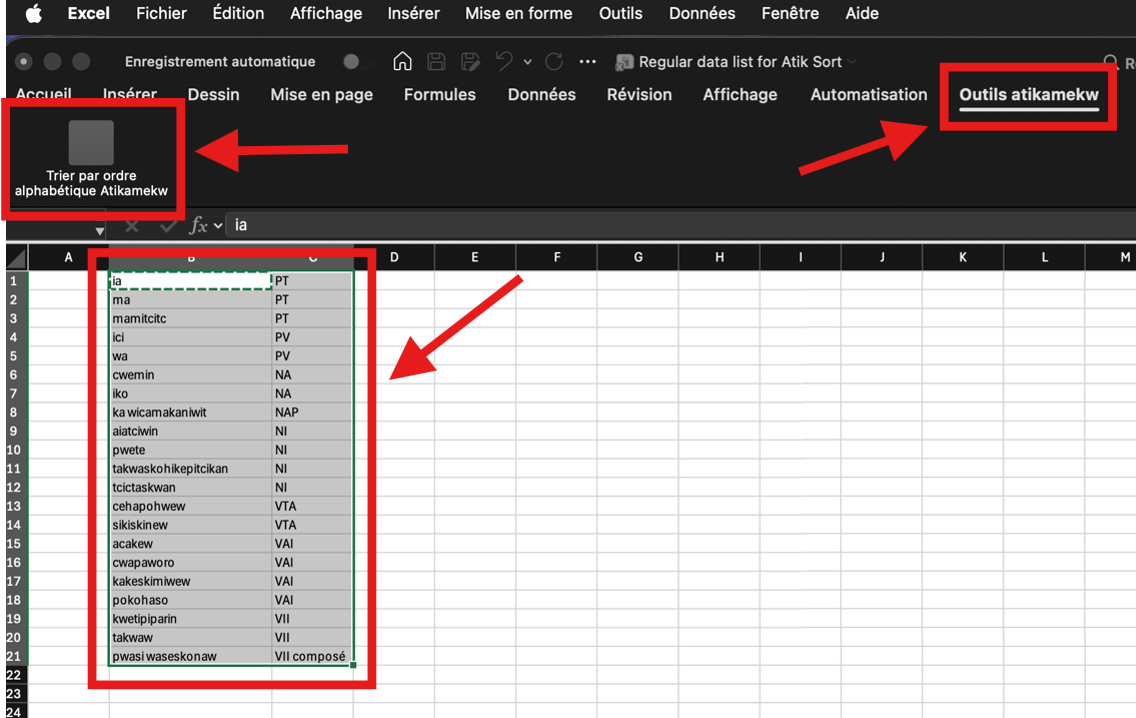Image resolution: width=1136 pixels, height=718 pixels.
Task: Cancel formula entry with the X icon
Action: tap(132, 226)
